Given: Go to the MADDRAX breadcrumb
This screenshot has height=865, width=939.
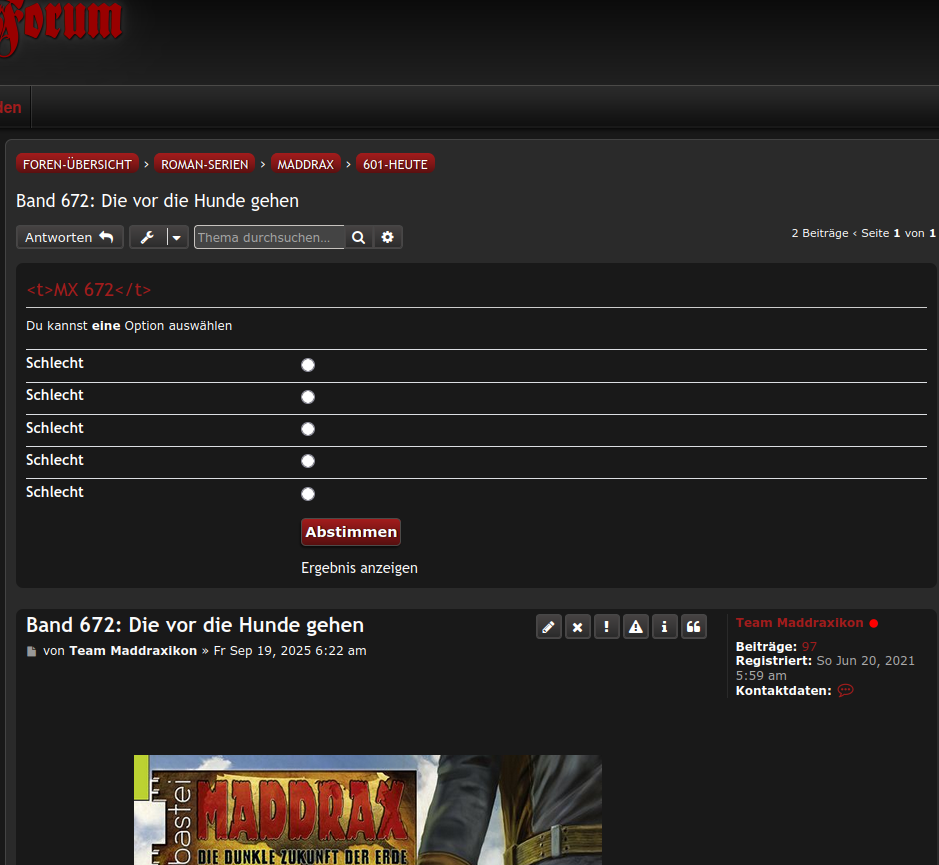Looking at the screenshot, I should 305,164.
